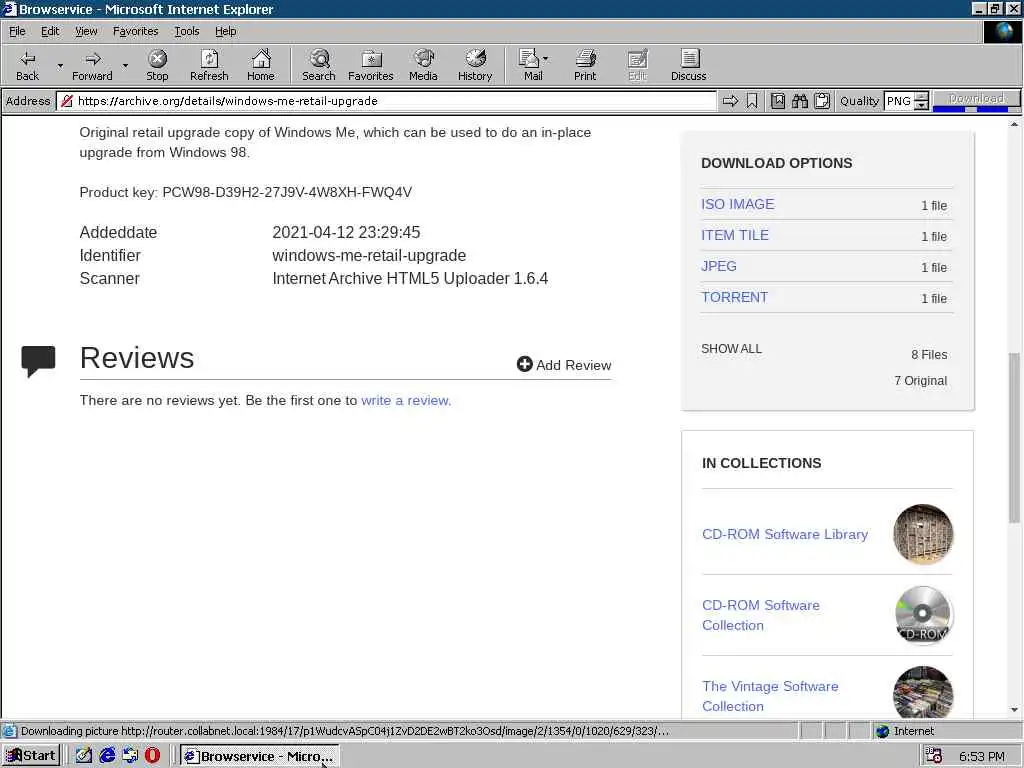1024x768 pixels.
Task: Open the Mail toolbar button
Action: (x=533, y=65)
